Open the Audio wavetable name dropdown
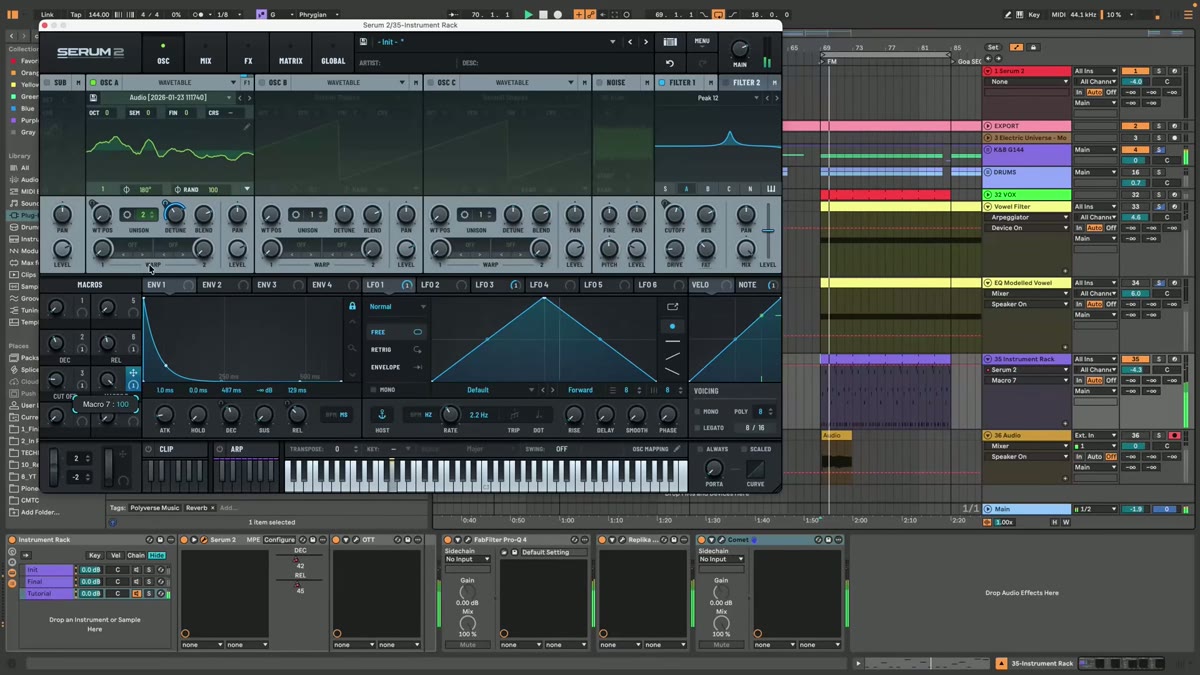 pyautogui.click(x=168, y=98)
